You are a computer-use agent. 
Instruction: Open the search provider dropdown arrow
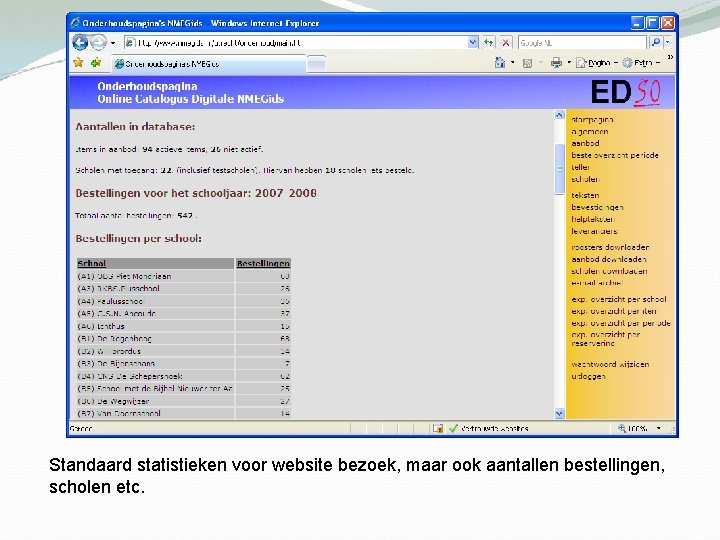[x=668, y=42]
